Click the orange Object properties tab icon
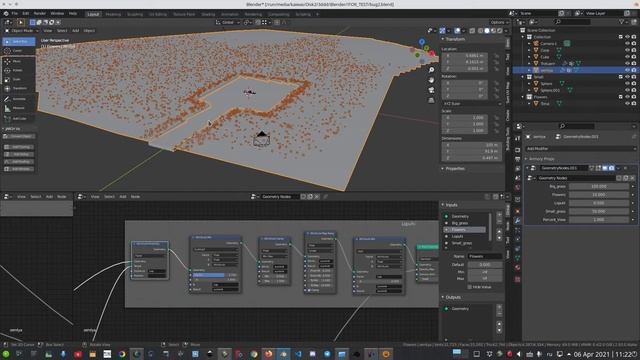The width and height of the screenshot is (640, 360). [x=518, y=211]
